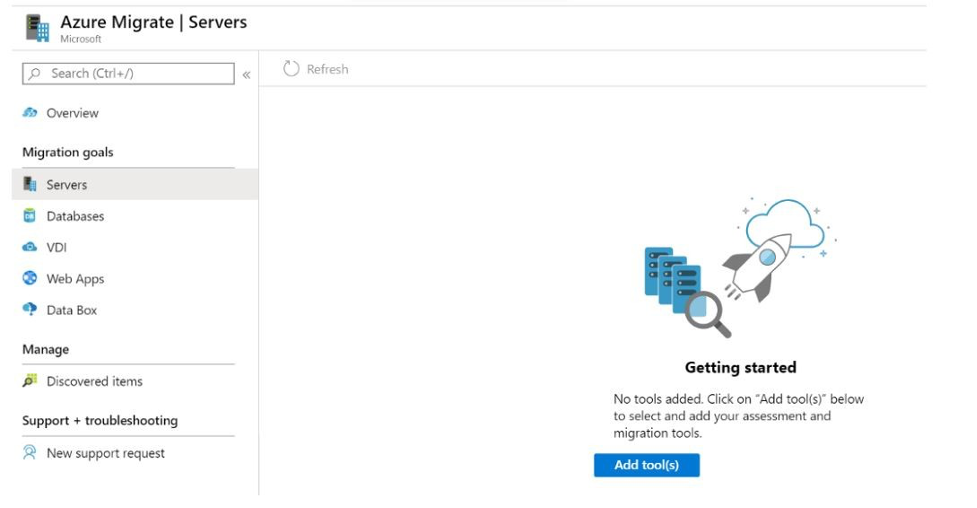Click the Refresh toolbar label
The width and height of the screenshot is (977, 508).
pos(327,69)
